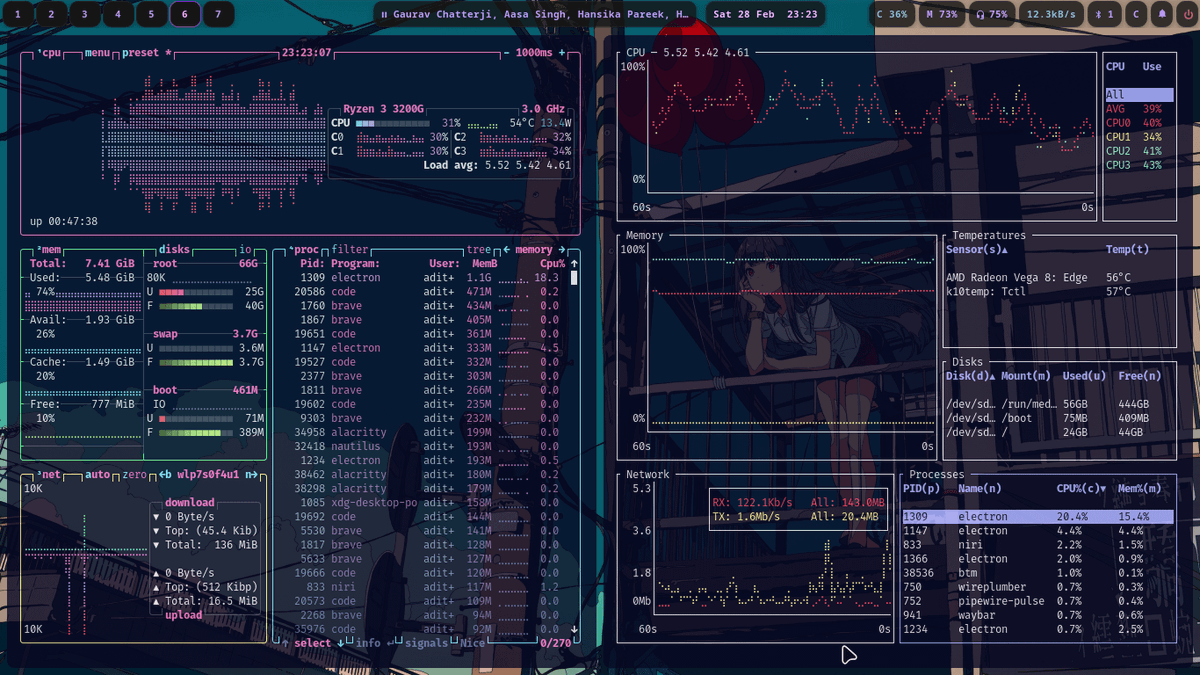This screenshot has width=1200, height=675.
Task: Select the wireplumber process row
Action: point(1038,587)
